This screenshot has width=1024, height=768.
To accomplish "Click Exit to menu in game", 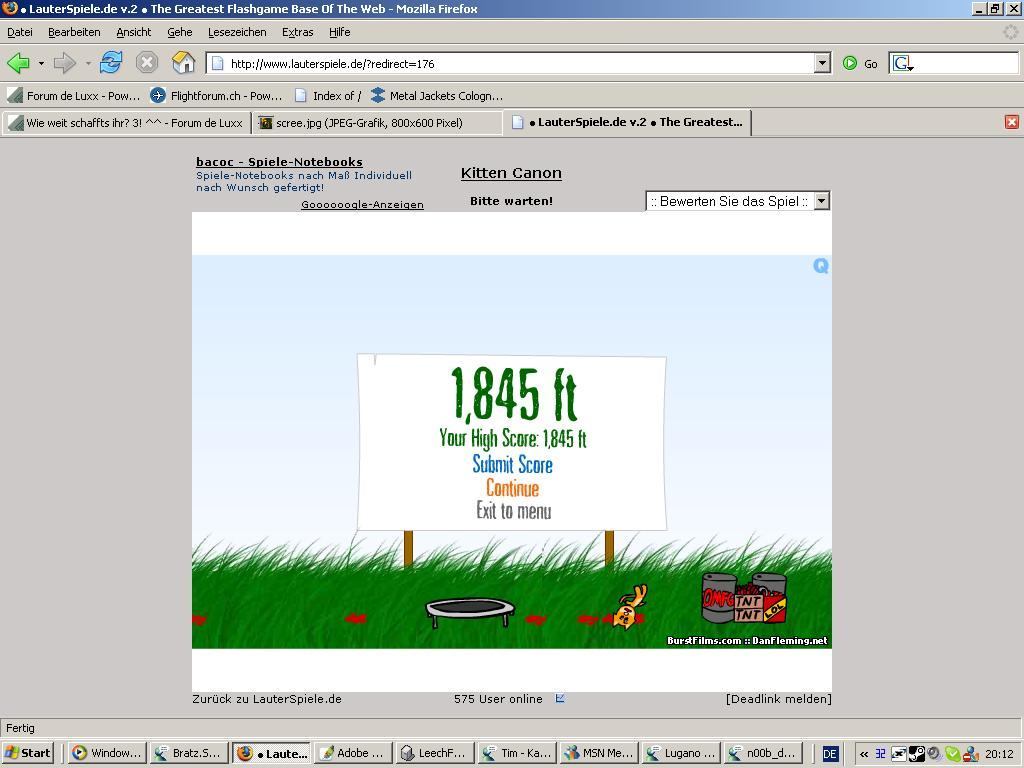I will pyautogui.click(x=513, y=510).
